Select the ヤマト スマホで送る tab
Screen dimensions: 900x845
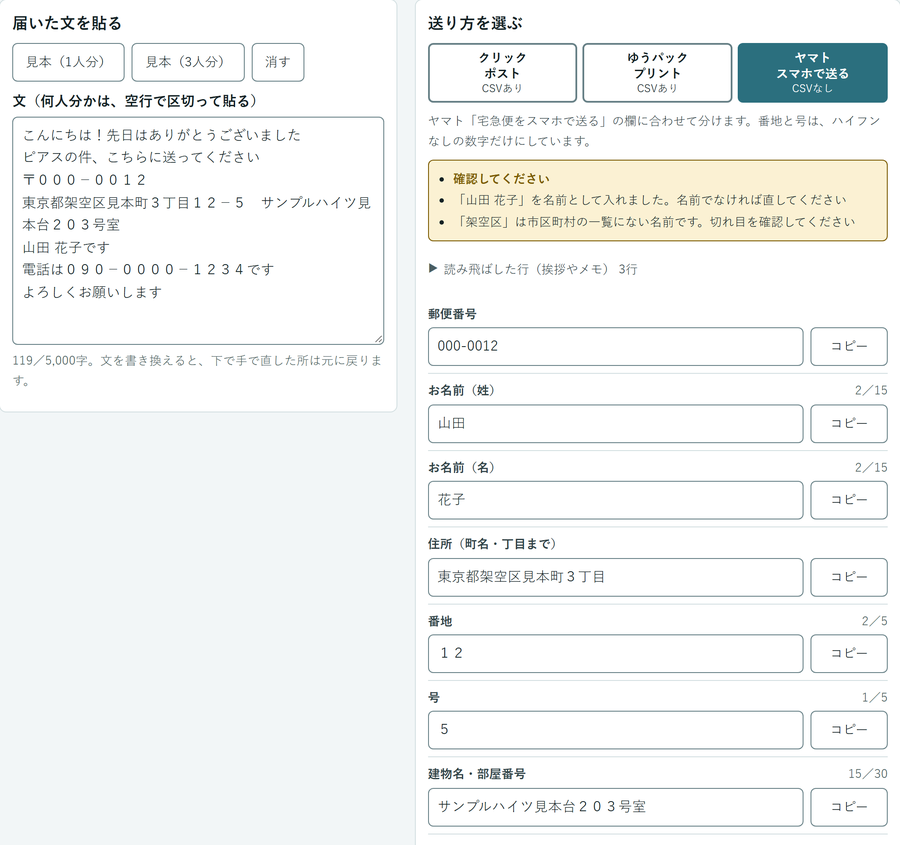pyautogui.click(x=812, y=73)
